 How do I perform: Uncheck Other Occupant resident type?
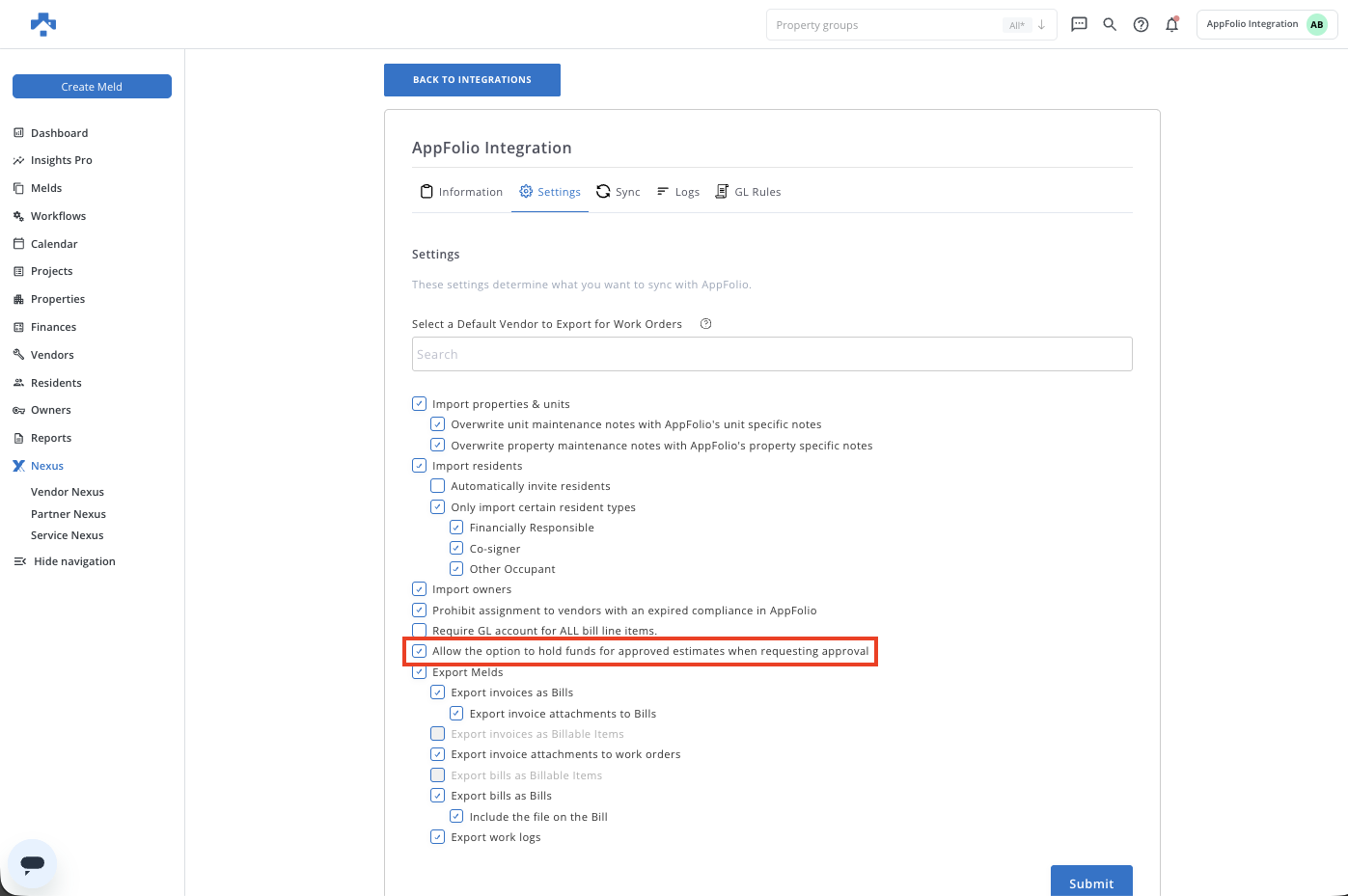click(456, 569)
